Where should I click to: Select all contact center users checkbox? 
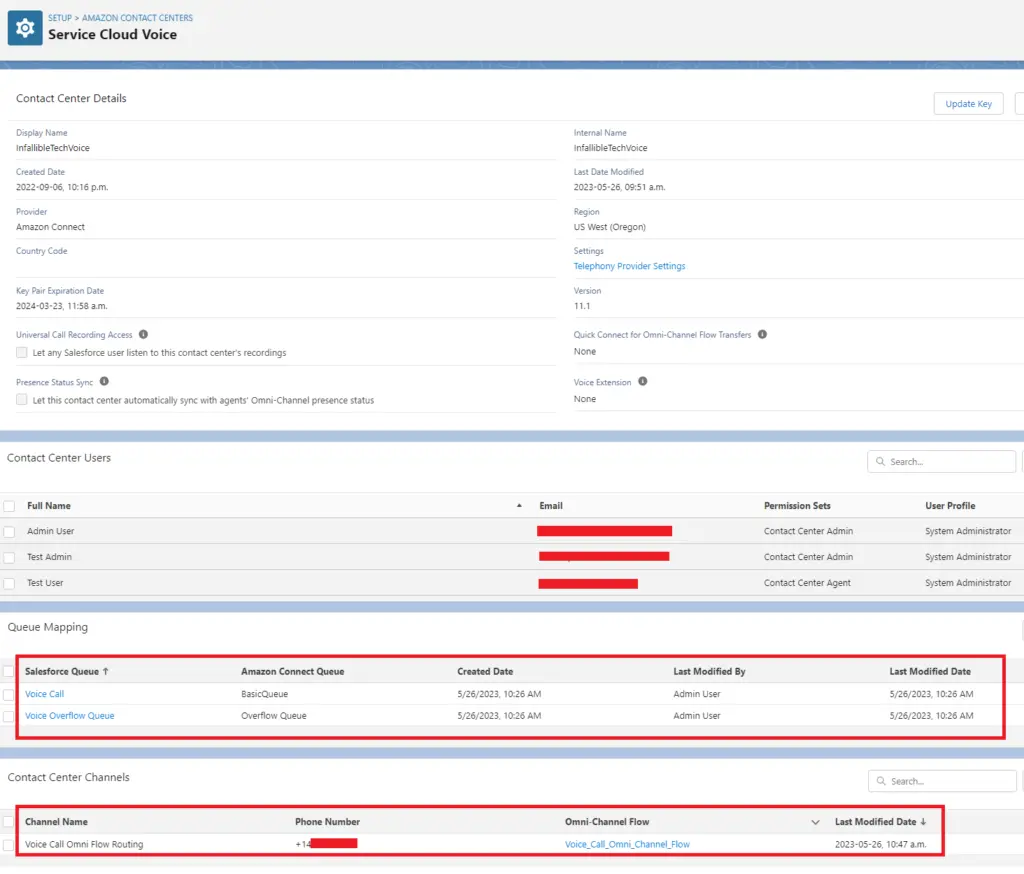[x=9, y=506]
